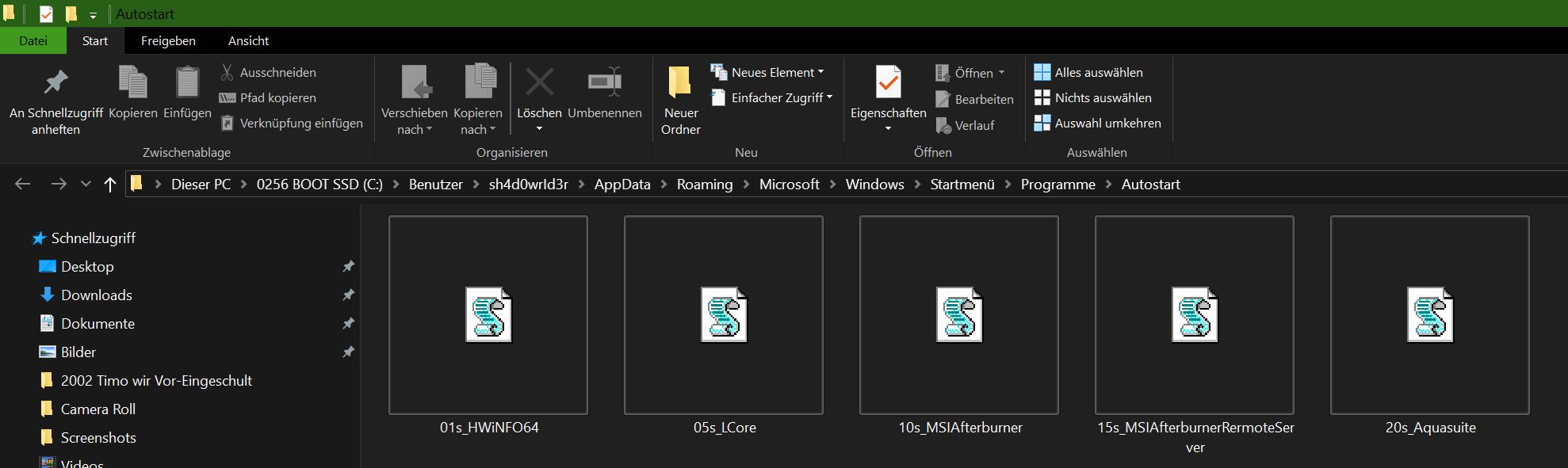The height and width of the screenshot is (468, 1568).
Task: Switch to the Ansicht ribbon tab
Action: (x=248, y=40)
